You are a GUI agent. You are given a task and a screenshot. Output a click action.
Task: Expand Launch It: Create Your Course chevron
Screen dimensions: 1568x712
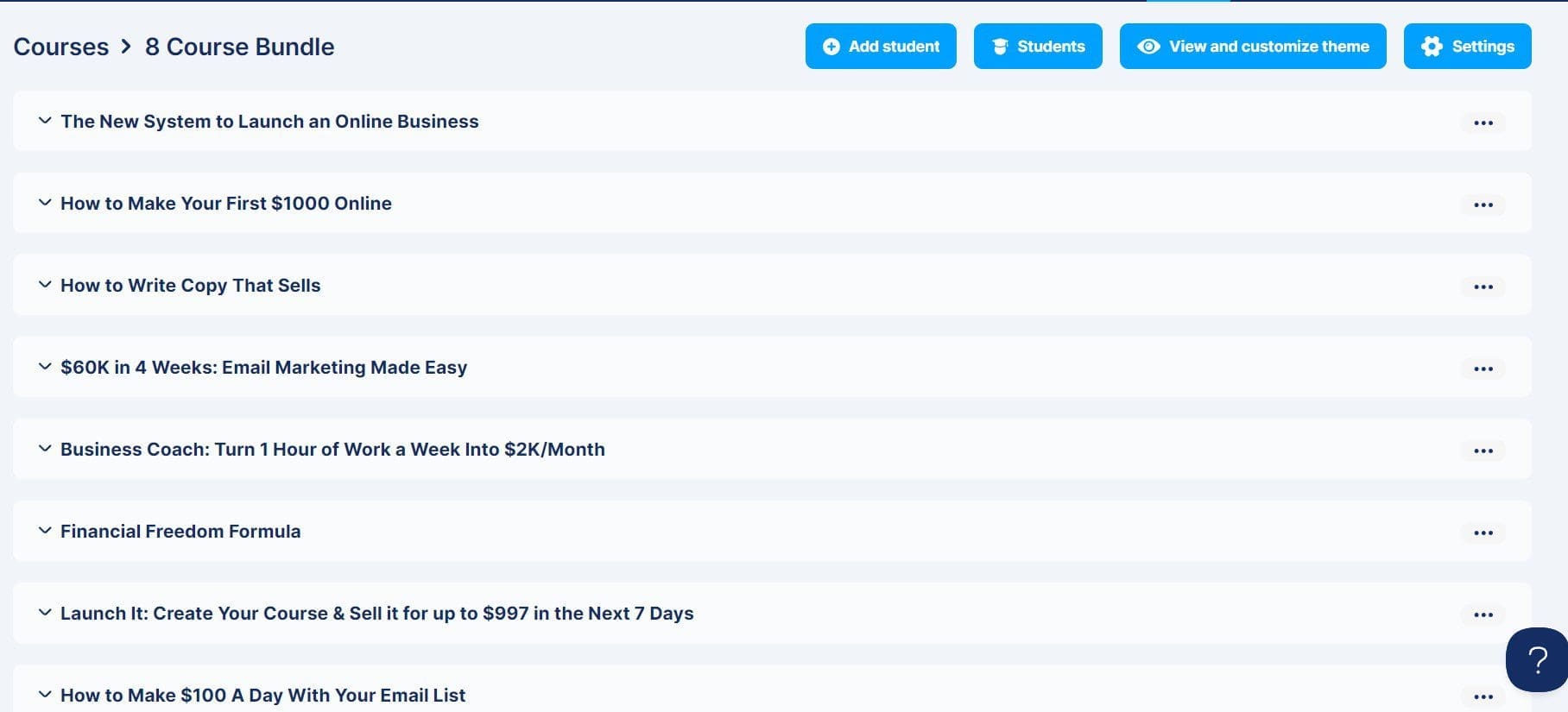(45, 613)
